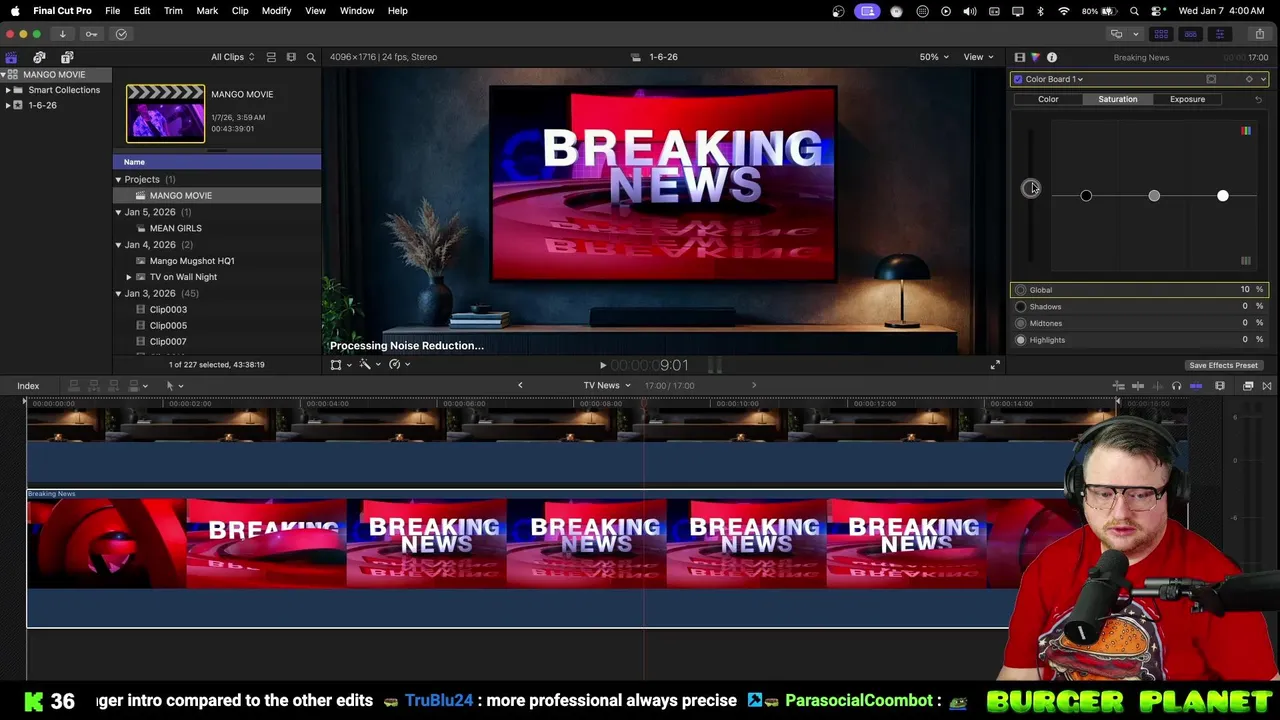Open clip appearance filmstrip icon in timeline
This screenshot has width=1280, height=720.
click(x=1220, y=386)
